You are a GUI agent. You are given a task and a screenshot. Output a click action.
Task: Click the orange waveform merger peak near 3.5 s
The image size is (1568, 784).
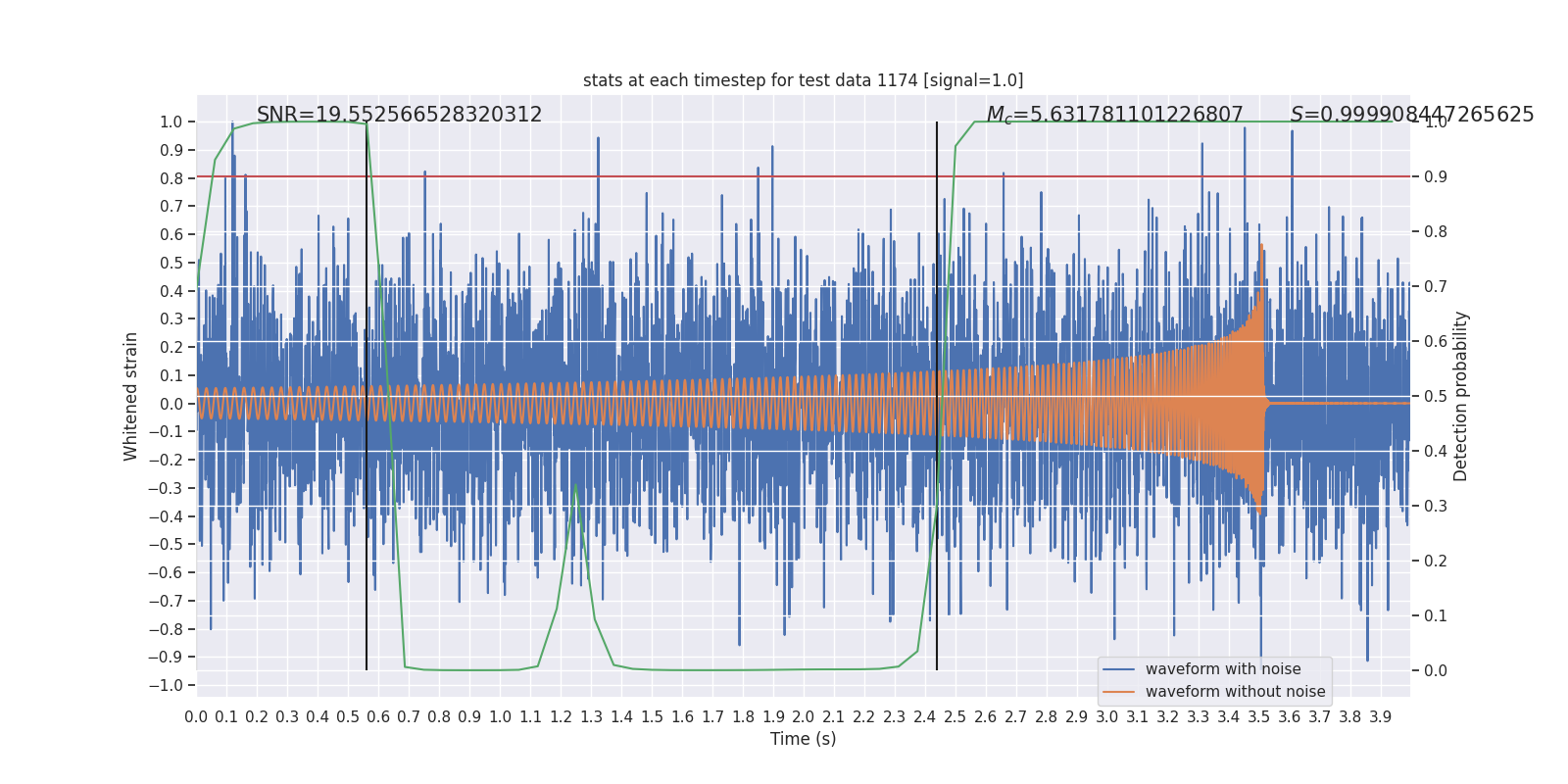[1261, 245]
